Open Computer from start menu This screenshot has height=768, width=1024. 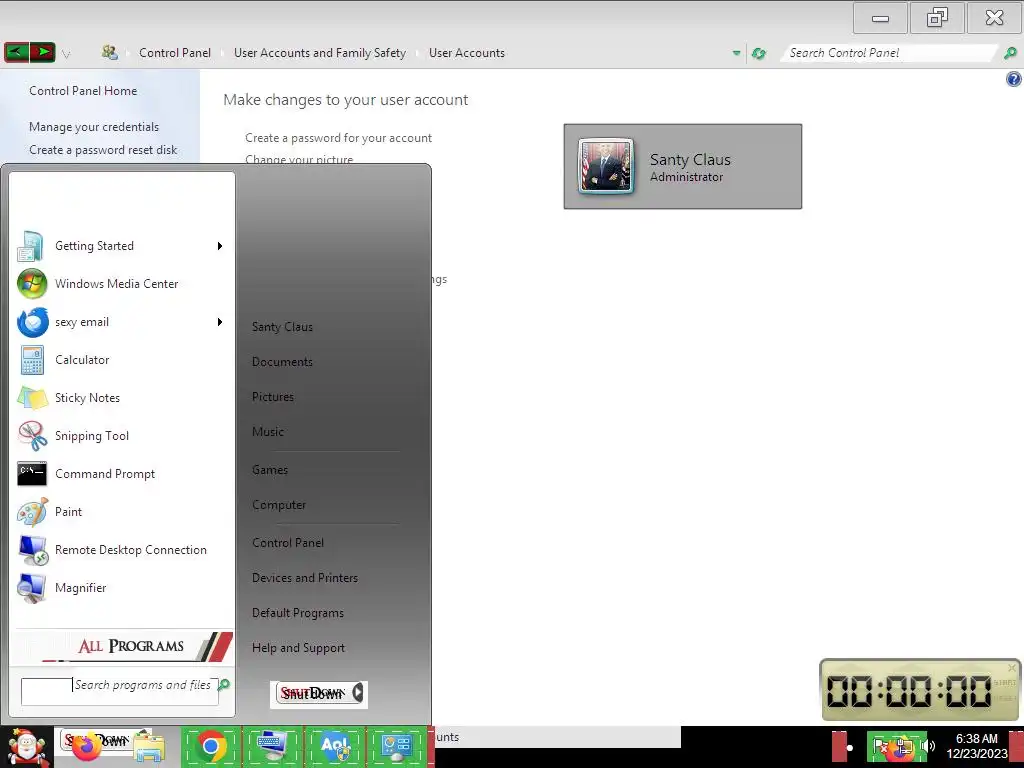pos(279,505)
